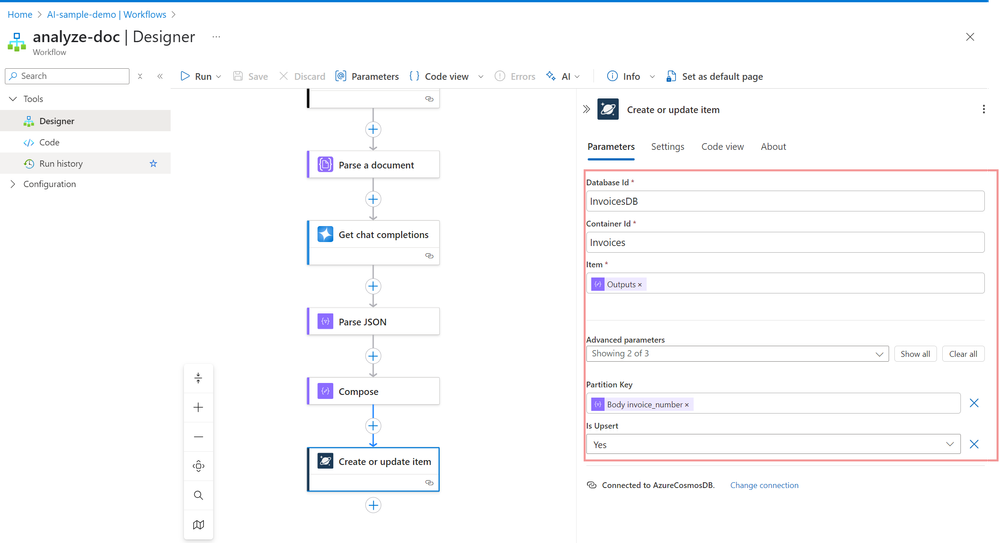Image resolution: width=999 pixels, height=543 pixels.
Task: Click the Database Id input field
Action: click(x=784, y=201)
